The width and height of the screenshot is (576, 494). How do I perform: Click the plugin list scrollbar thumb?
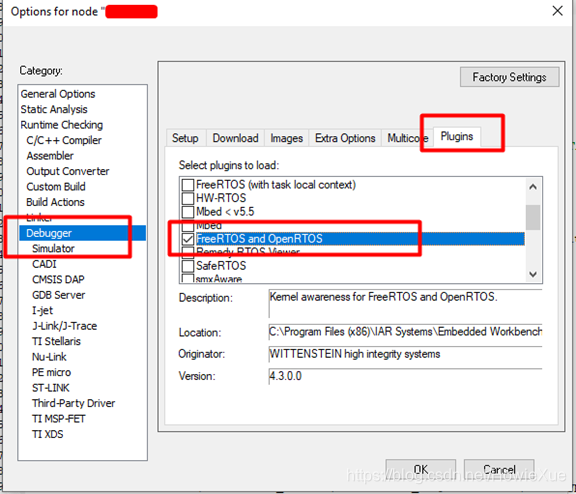(x=533, y=217)
